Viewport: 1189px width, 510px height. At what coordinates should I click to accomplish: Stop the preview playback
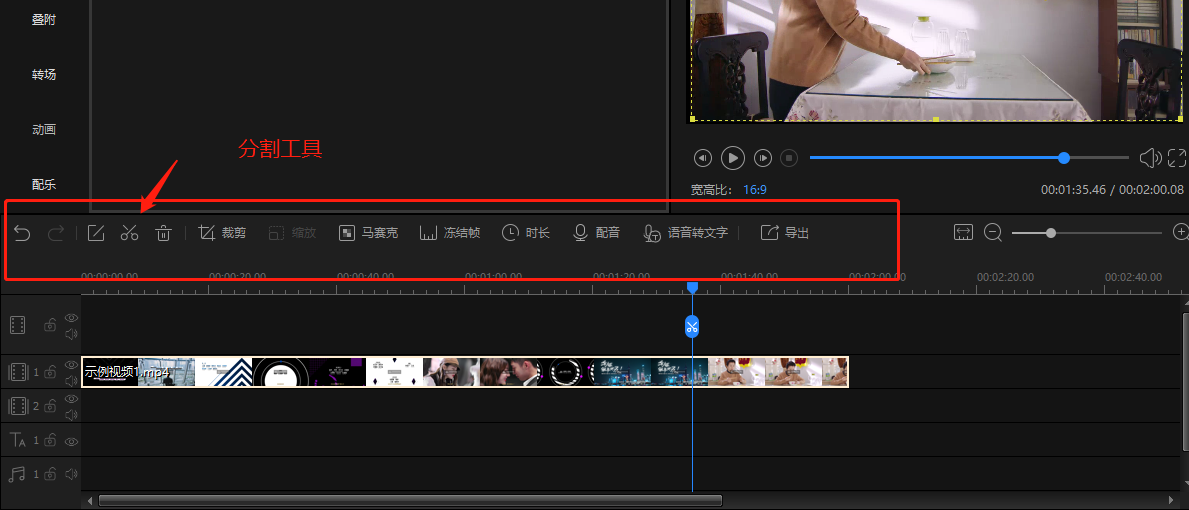click(789, 158)
